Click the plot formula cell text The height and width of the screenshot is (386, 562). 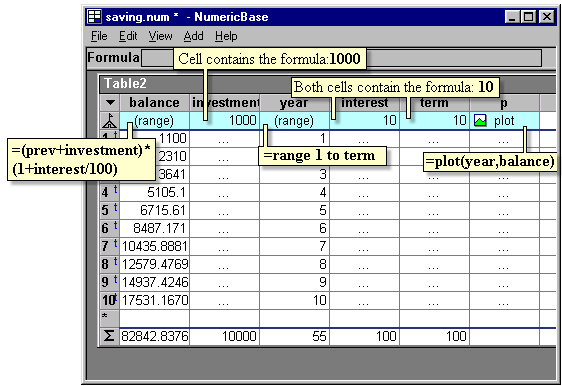pos(504,121)
